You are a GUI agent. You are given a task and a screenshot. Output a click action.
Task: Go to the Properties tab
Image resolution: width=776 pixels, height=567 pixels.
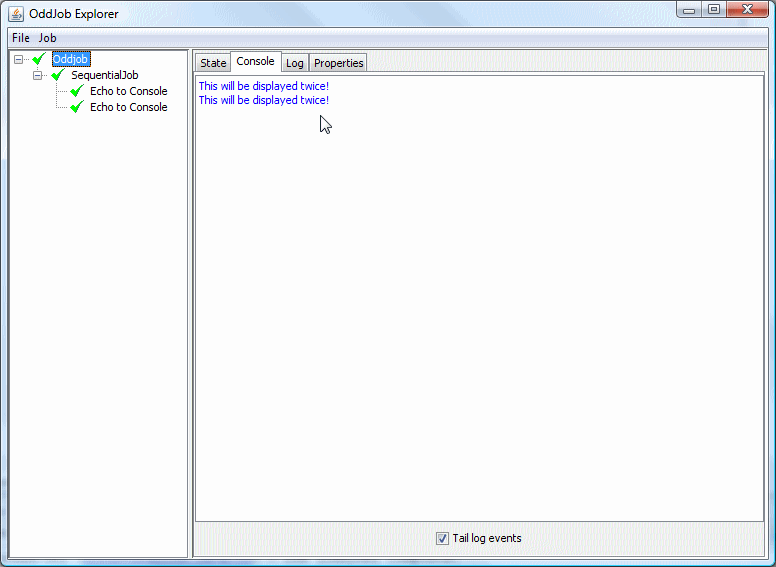coord(338,63)
